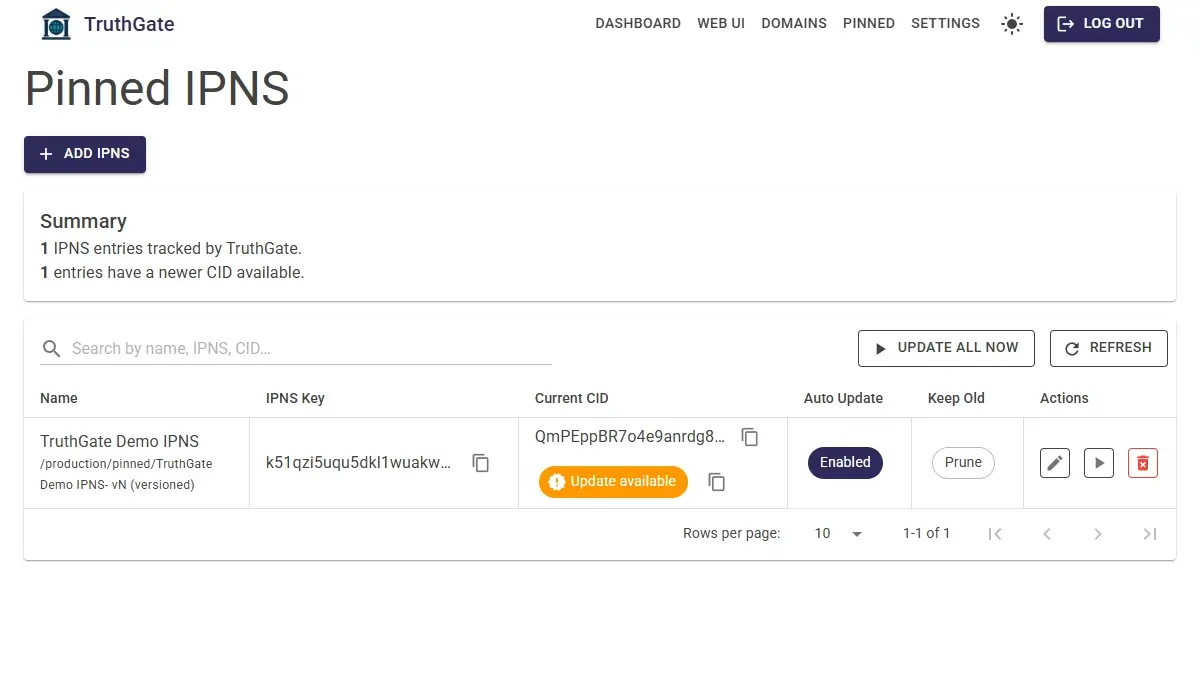Open the Dashboard nav item
The image size is (1200, 675).
[638, 24]
